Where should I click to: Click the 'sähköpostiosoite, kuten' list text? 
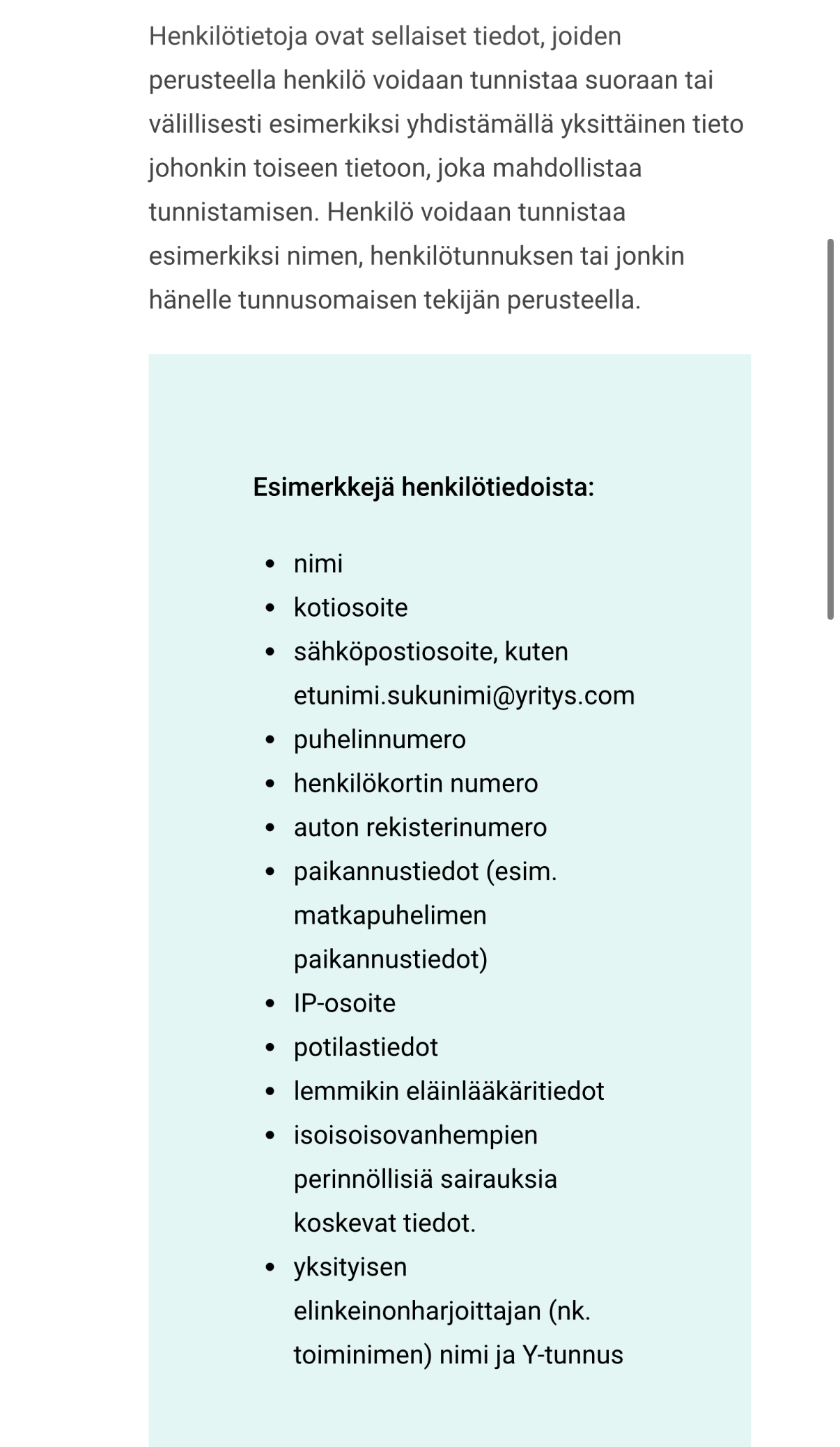coord(430,651)
